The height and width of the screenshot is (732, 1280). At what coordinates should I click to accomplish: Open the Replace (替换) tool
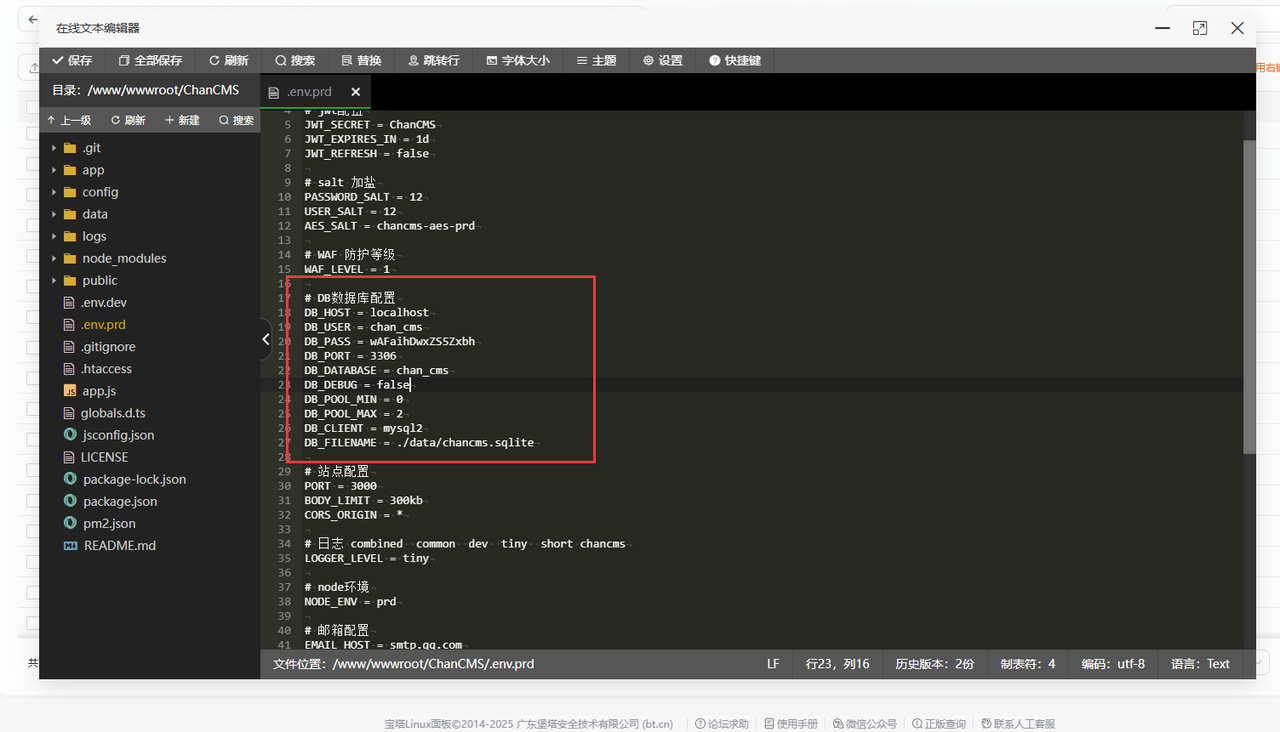click(x=361, y=61)
